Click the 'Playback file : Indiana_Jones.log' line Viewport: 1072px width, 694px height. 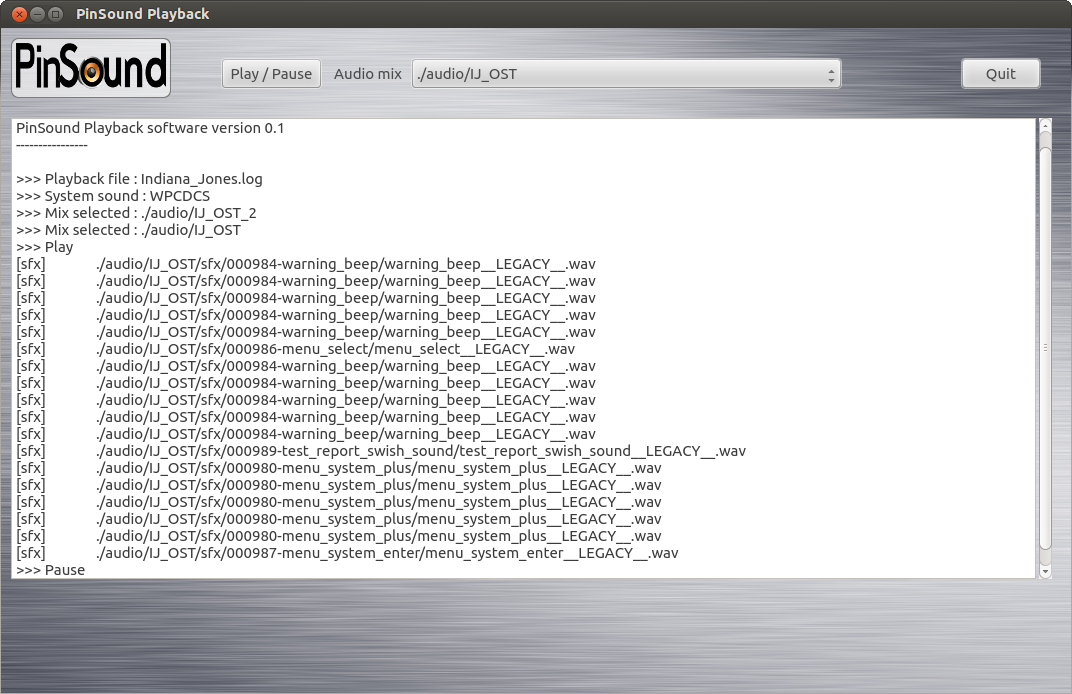pyautogui.click(x=139, y=179)
